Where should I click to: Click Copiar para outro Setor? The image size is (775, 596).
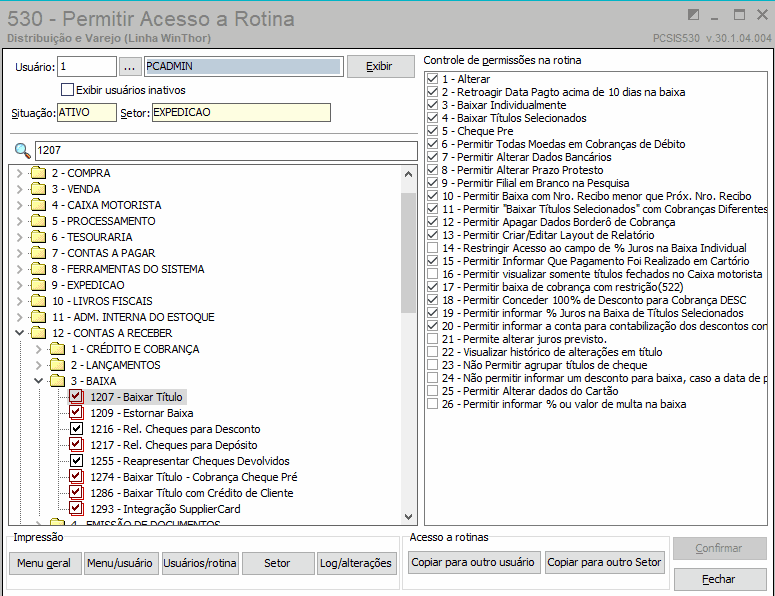[604, 562]
